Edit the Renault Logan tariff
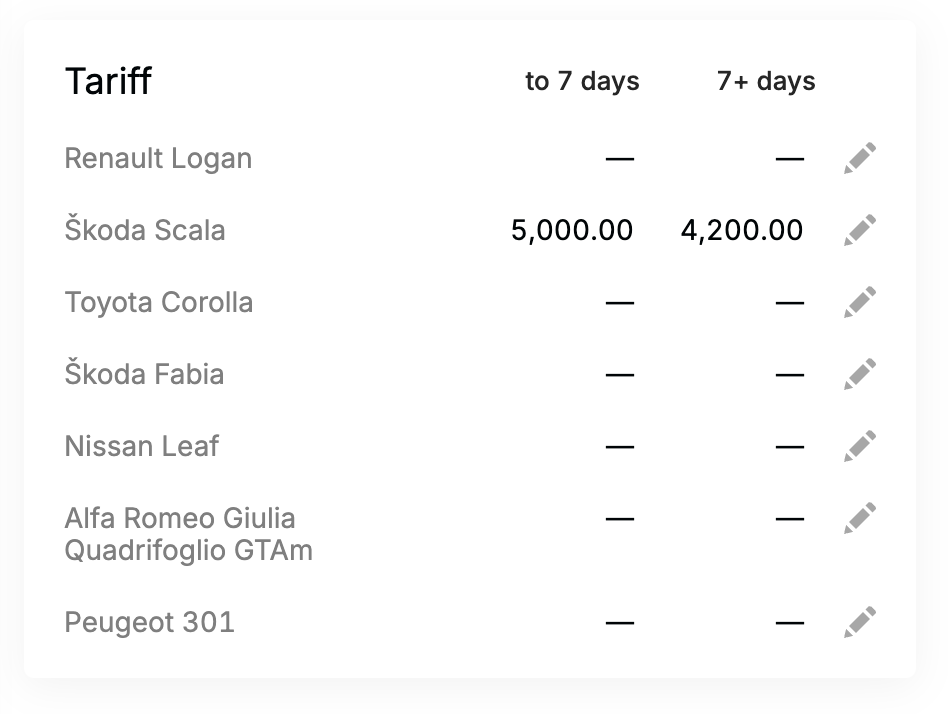This screenshot has width=948, height=714. (x=860, y=158)
